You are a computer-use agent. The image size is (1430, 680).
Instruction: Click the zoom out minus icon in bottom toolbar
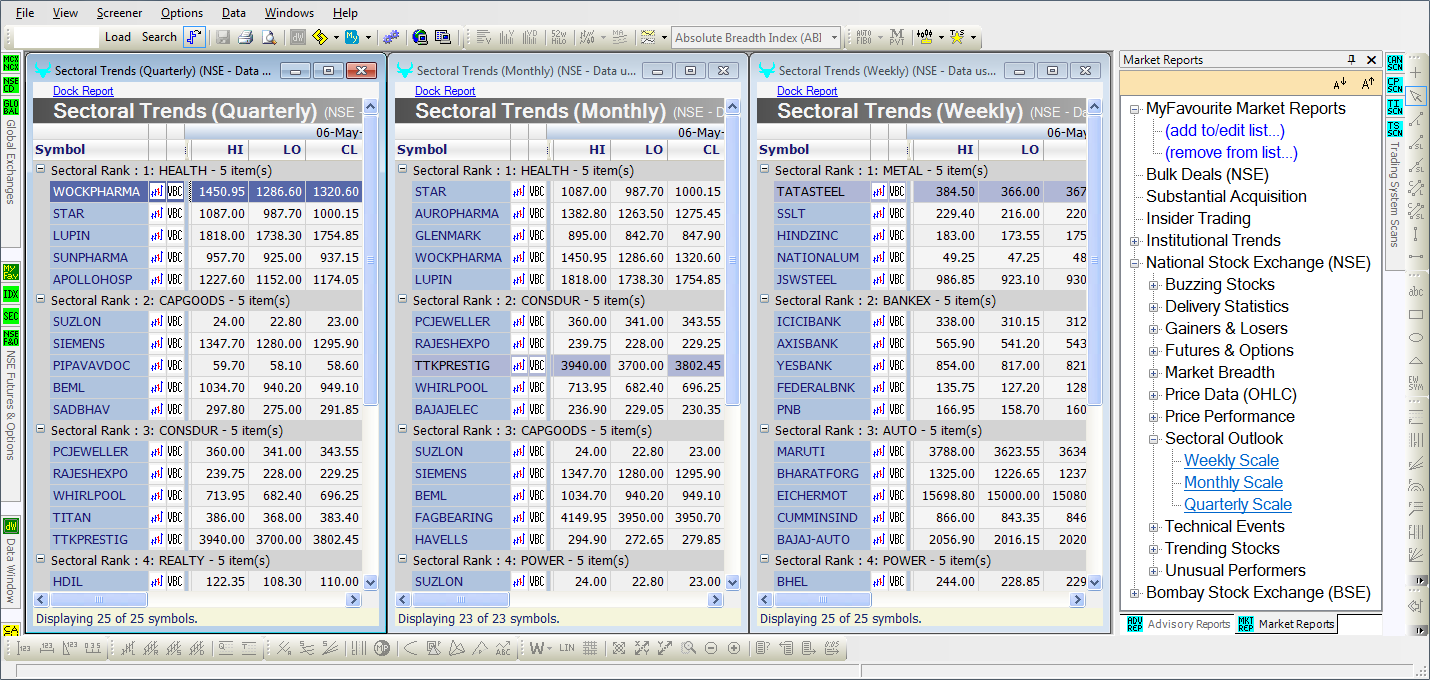point(711,648)
